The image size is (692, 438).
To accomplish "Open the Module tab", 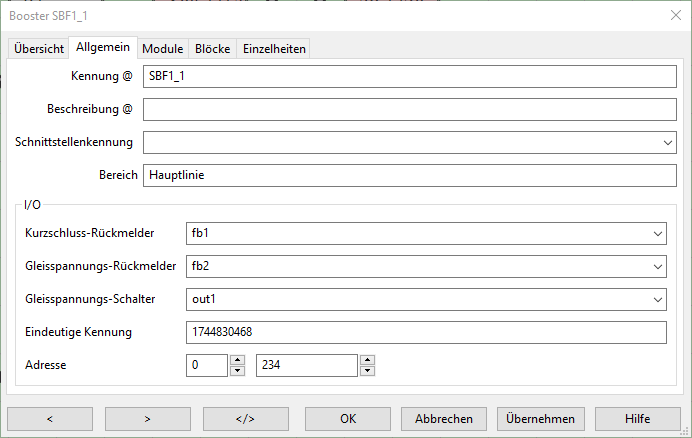I will click(162, 49).
